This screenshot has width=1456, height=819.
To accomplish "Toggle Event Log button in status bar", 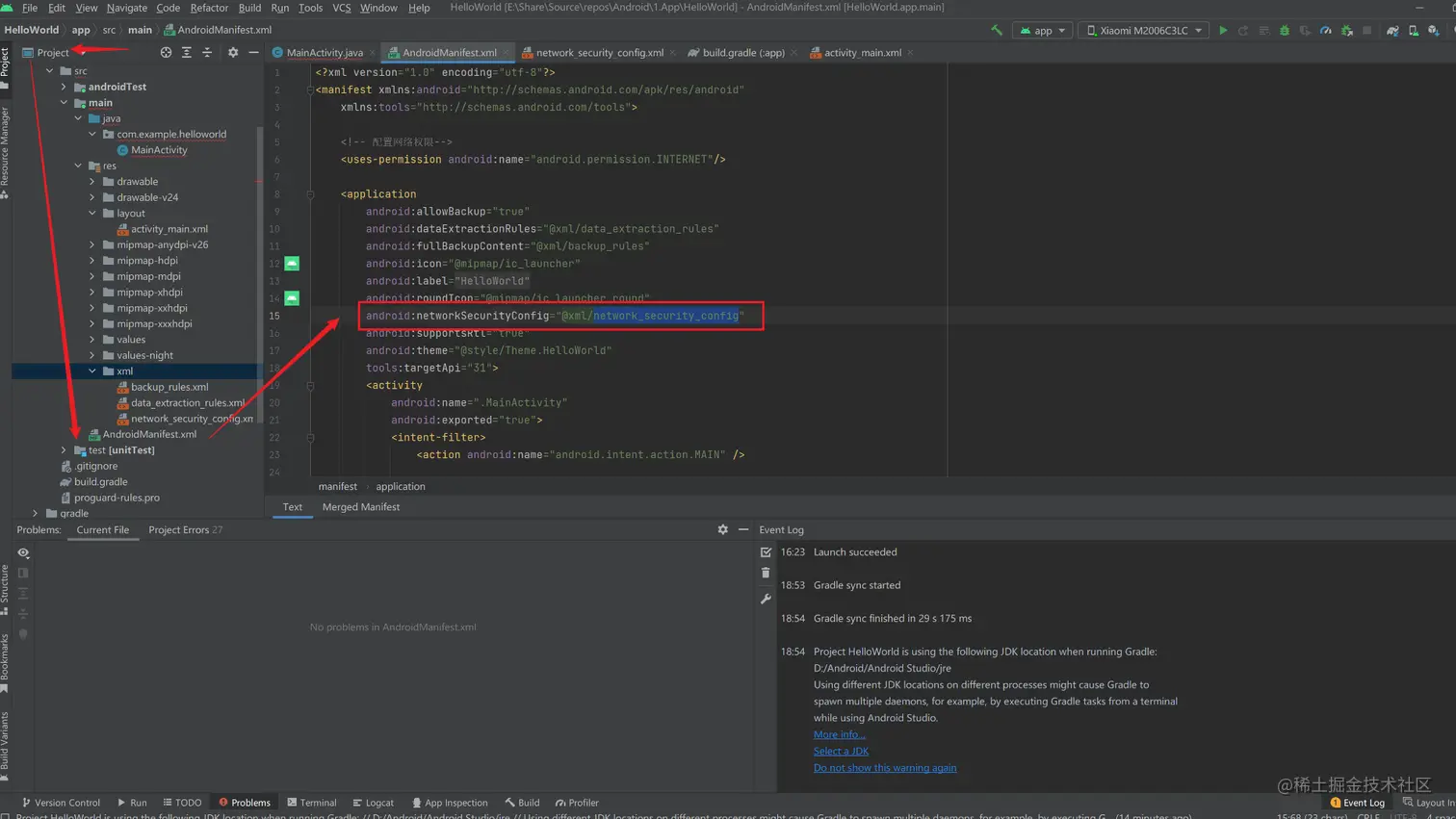I will [1358, 803].
